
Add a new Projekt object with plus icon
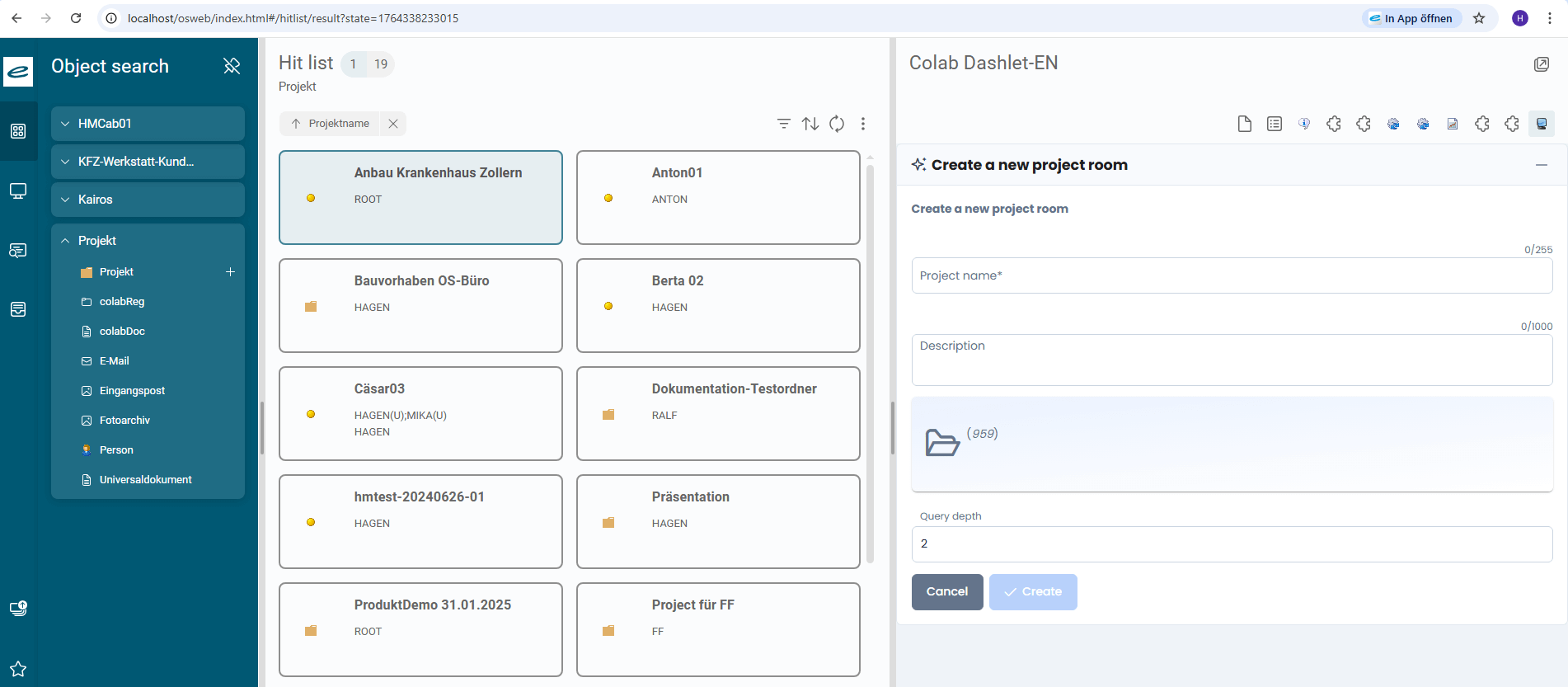coord(230,271)
